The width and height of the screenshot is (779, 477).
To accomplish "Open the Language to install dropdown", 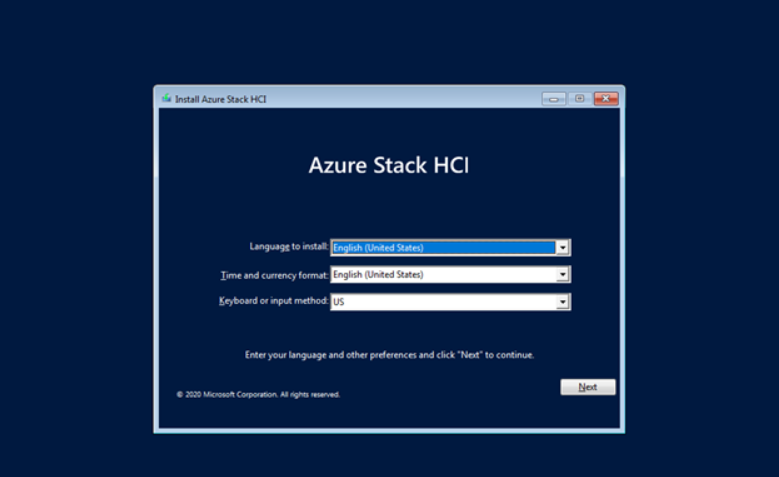I will click(x=451, y=247).
